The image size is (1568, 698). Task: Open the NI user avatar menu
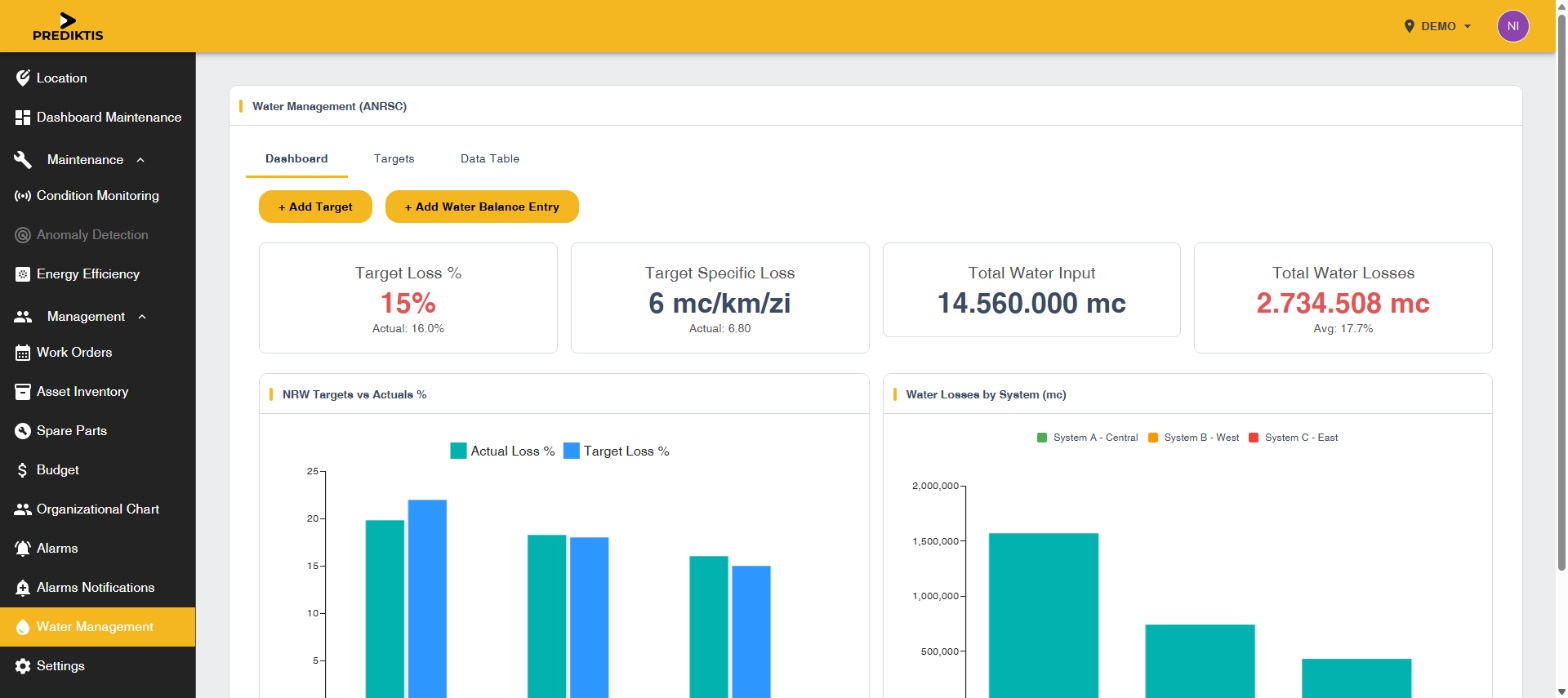(x=1513, y=26)
